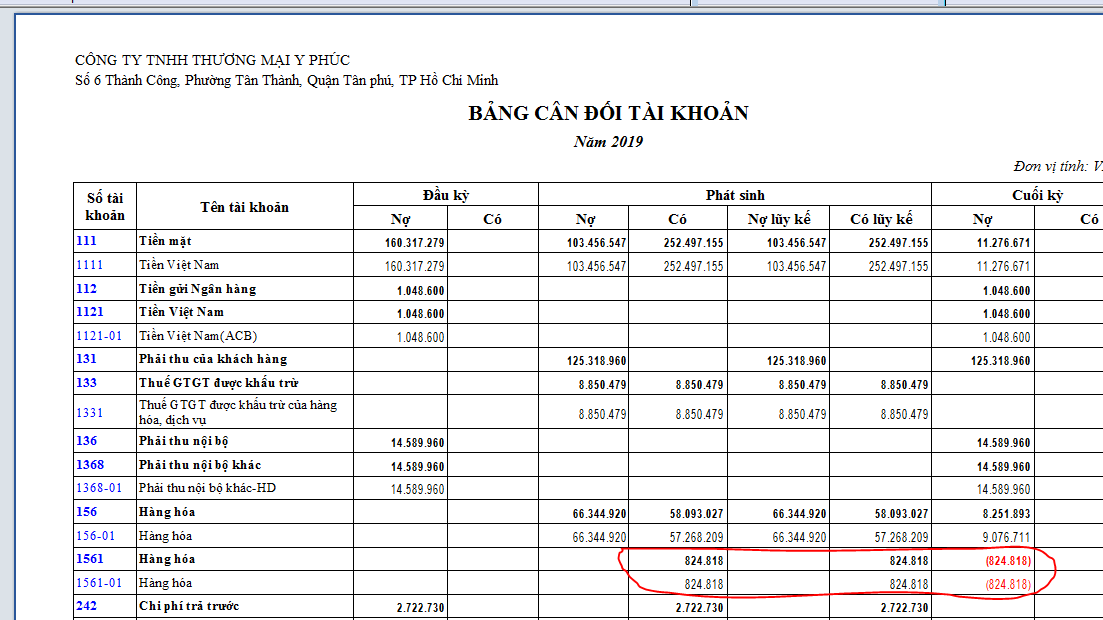
Task: Select 'Phải thu của khách hàng' account name
Action: coord(213,359)
